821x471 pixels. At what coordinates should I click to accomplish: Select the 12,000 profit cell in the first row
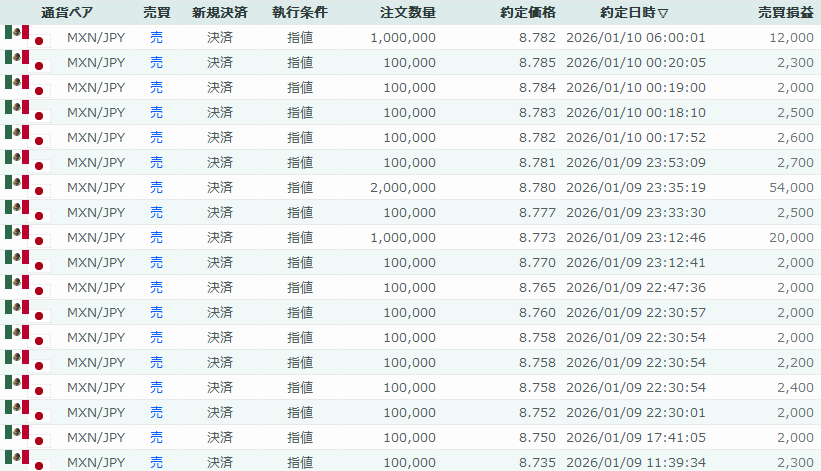[x=793, y=37]
